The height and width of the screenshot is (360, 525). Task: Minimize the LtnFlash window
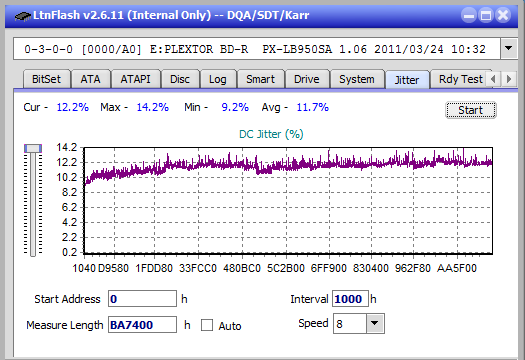point(469,15)
